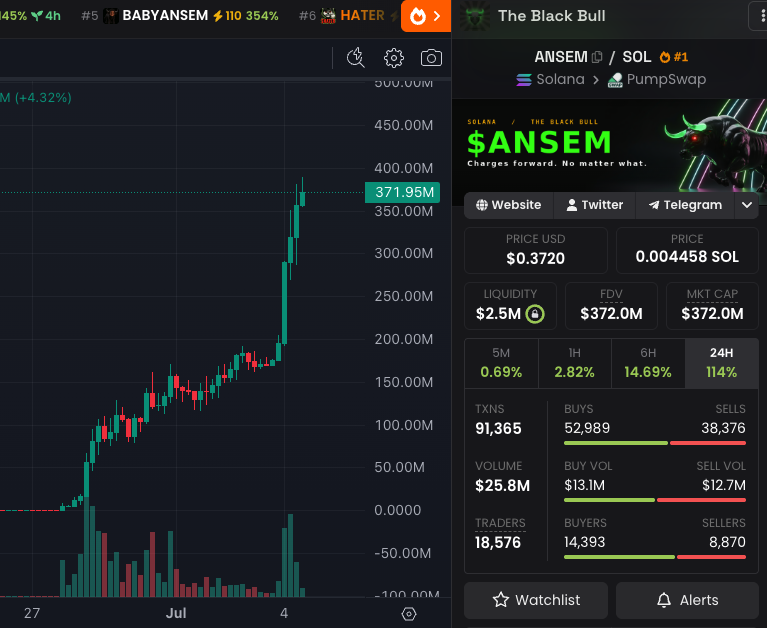Click the BUYERS 14,393 value
767x628 pixels.
(585, 542)
